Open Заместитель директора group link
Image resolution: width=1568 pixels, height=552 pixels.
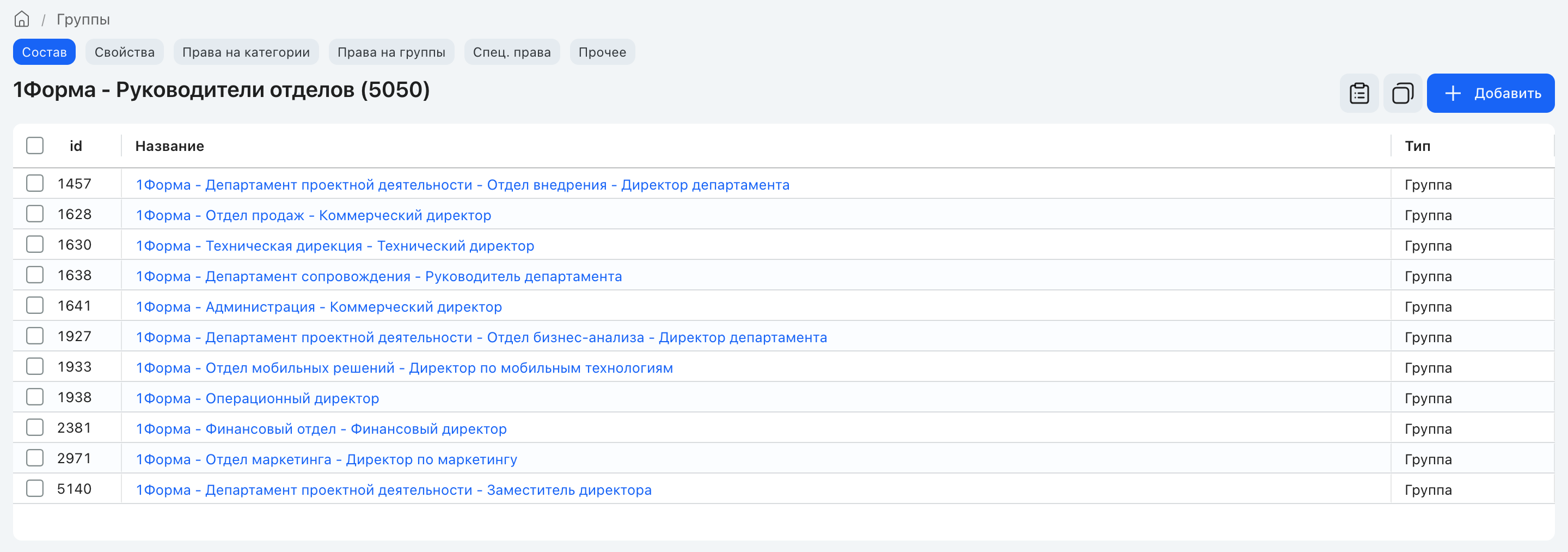point(393,489)
